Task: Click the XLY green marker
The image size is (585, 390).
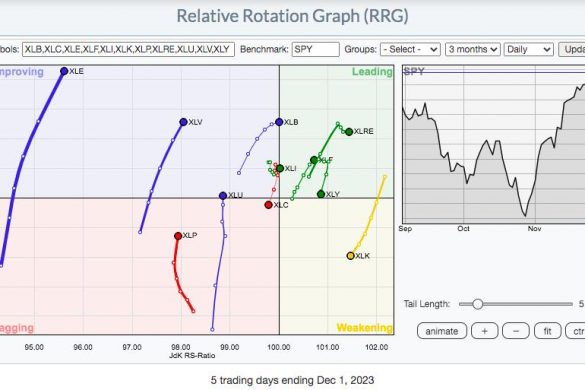Action: (x=321, y=194)
